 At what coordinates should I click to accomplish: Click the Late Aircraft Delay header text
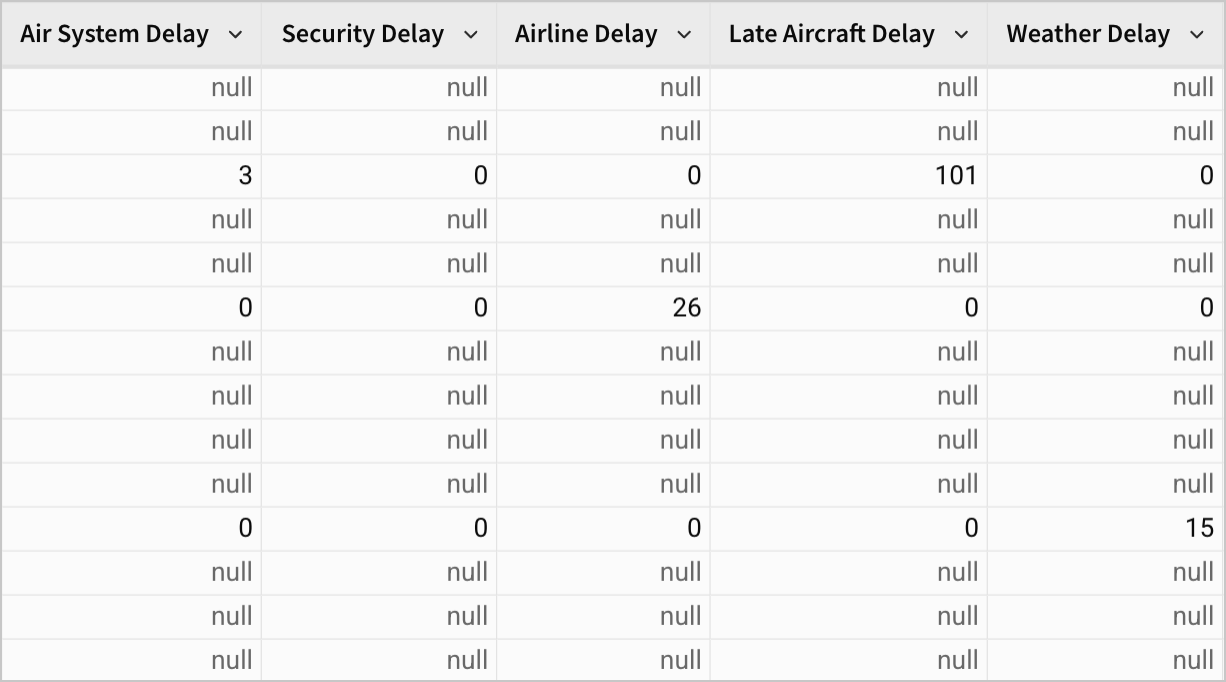(831, 34)
